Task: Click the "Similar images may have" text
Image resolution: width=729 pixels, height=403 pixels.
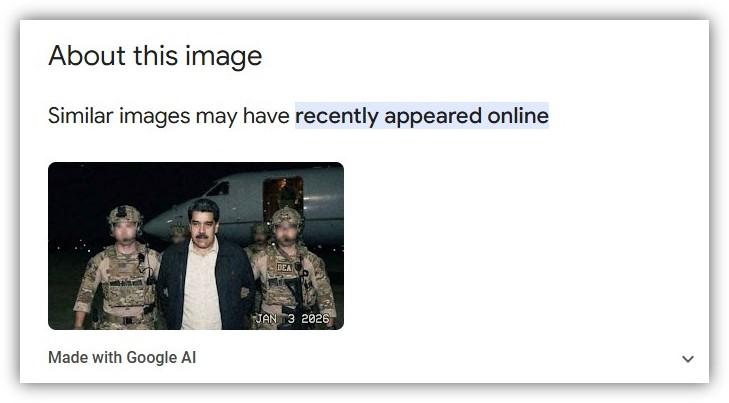Action: click(168, 116)
